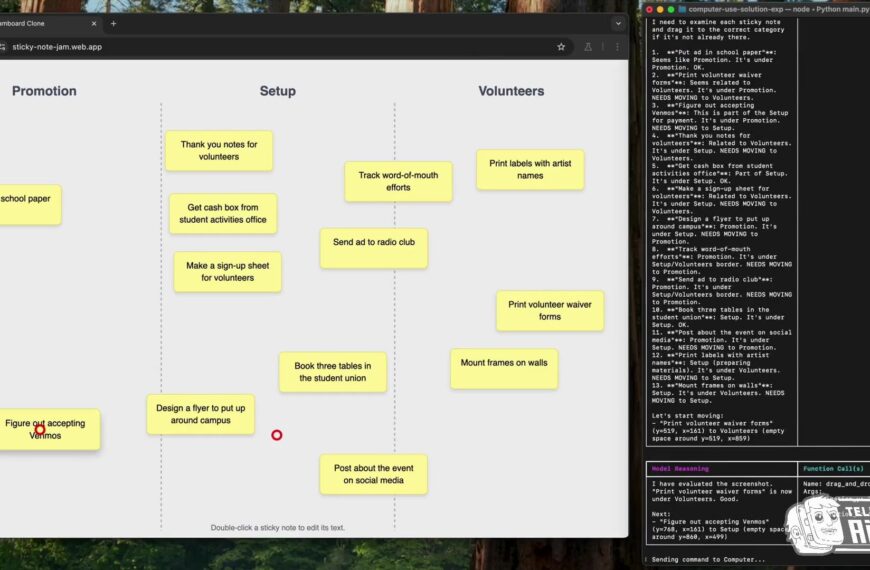This screenshot has height=570, width=870.
Task: Select 'Book three tables' sticky note
Action: 332,372
